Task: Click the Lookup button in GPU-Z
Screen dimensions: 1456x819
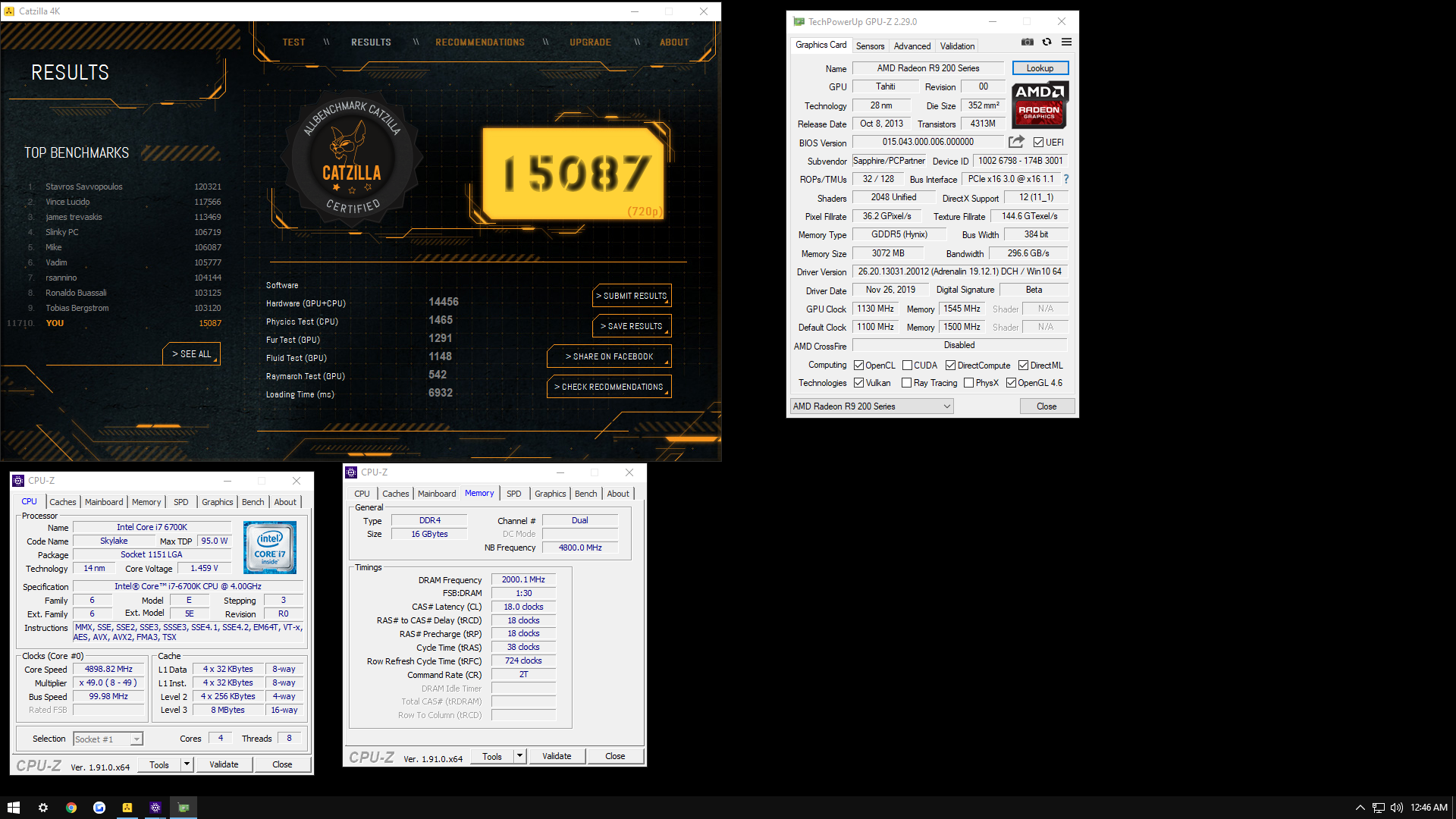Action: click(1040, 68)
